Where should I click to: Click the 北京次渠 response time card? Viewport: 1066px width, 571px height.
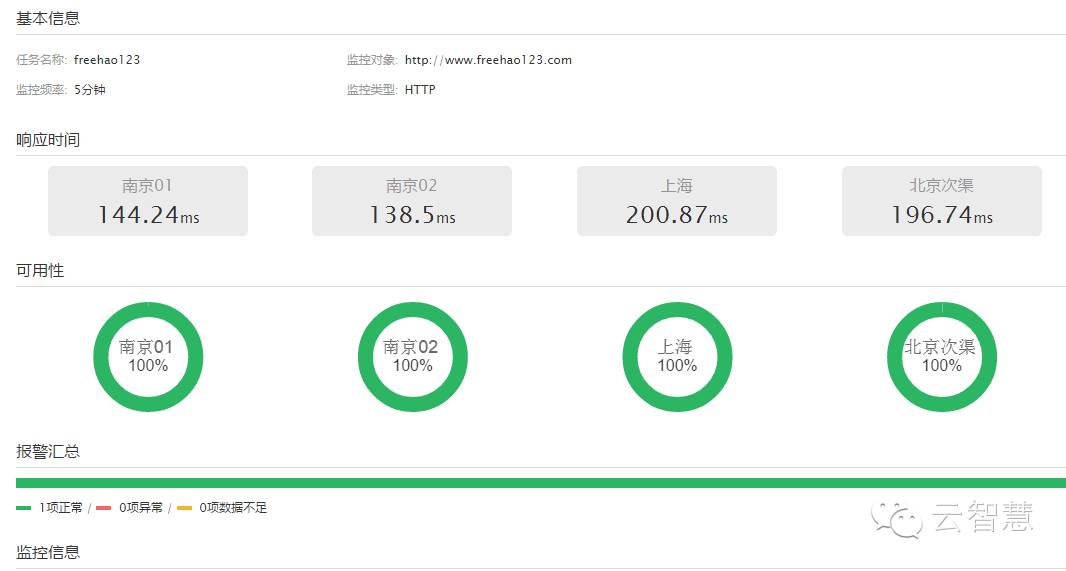click(942, 201)
